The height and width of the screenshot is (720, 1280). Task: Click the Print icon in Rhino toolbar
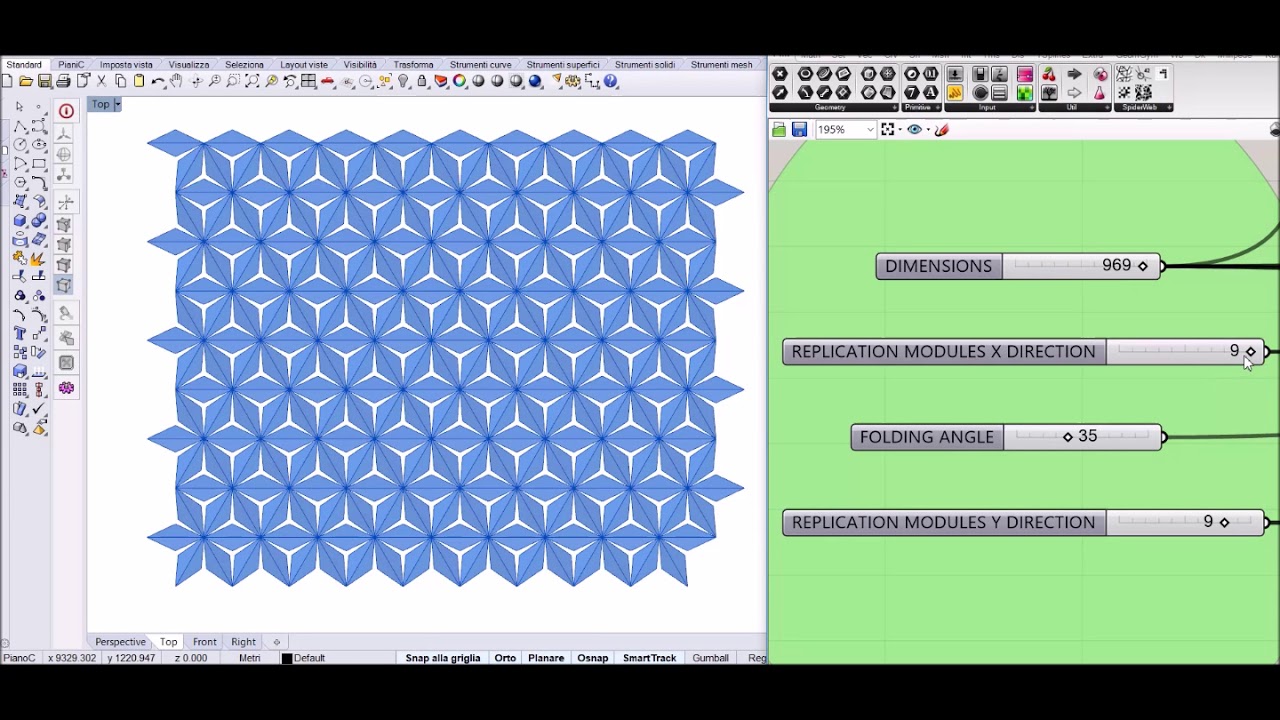pyautogui.click(x=63, y=81)
